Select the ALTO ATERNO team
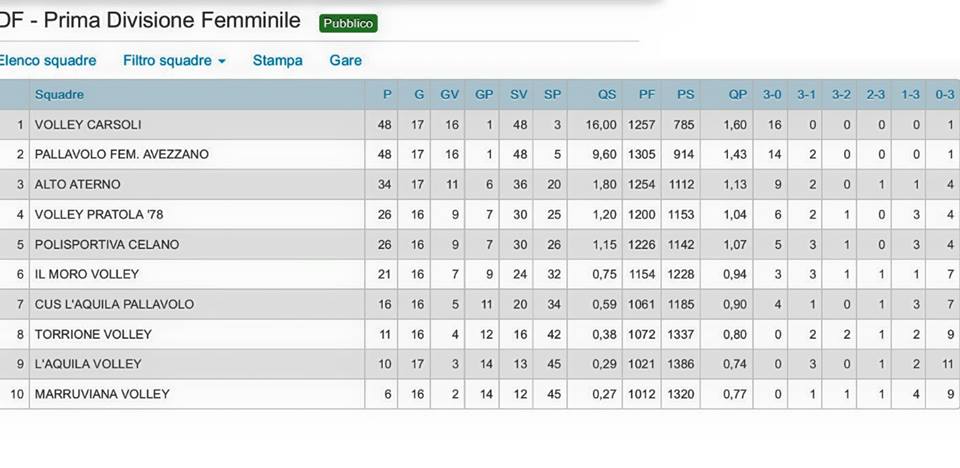 480,184
